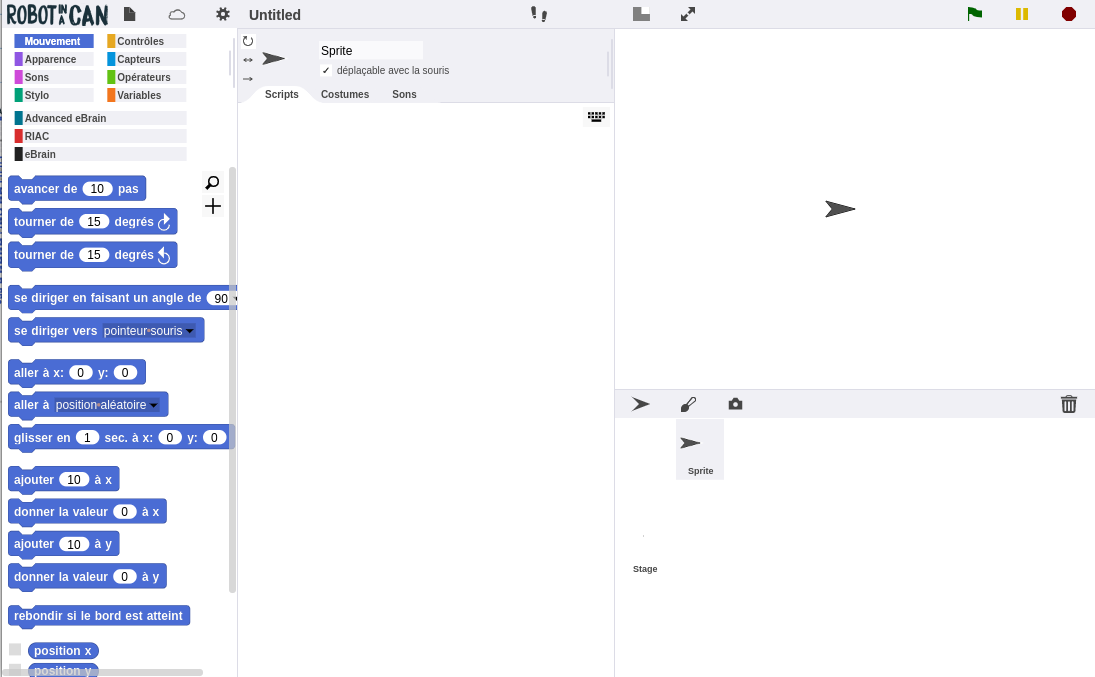Image resolution: width=1095 pixels, height=677 pixels.
Task: Click the search magnifier in block palette
Action: pyautogui.click(x=212, y=183)
